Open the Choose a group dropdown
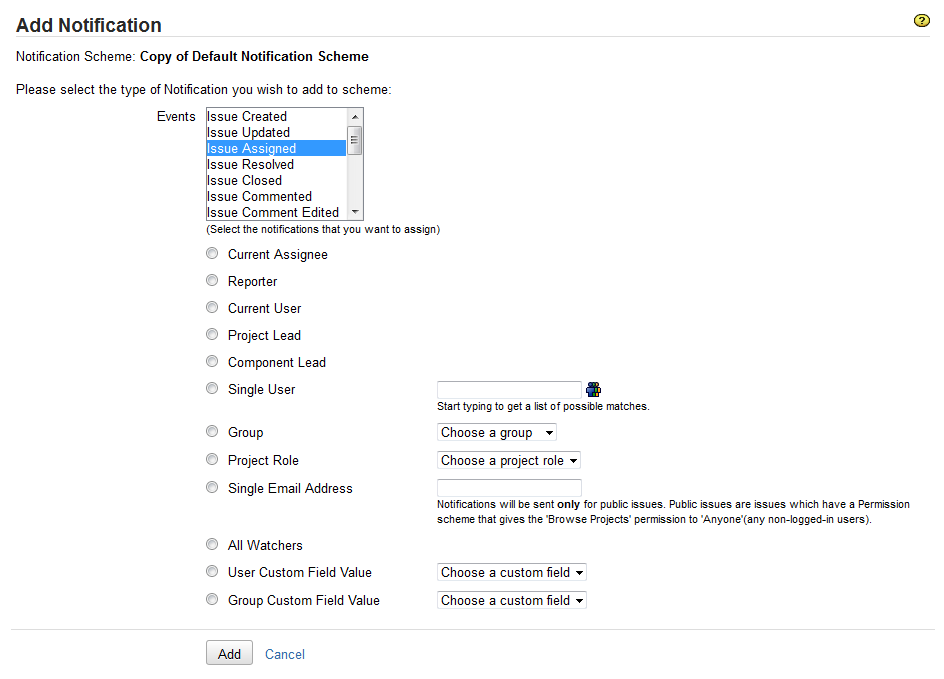The height and width of the screenshot is (679, 944). point(497,433)
